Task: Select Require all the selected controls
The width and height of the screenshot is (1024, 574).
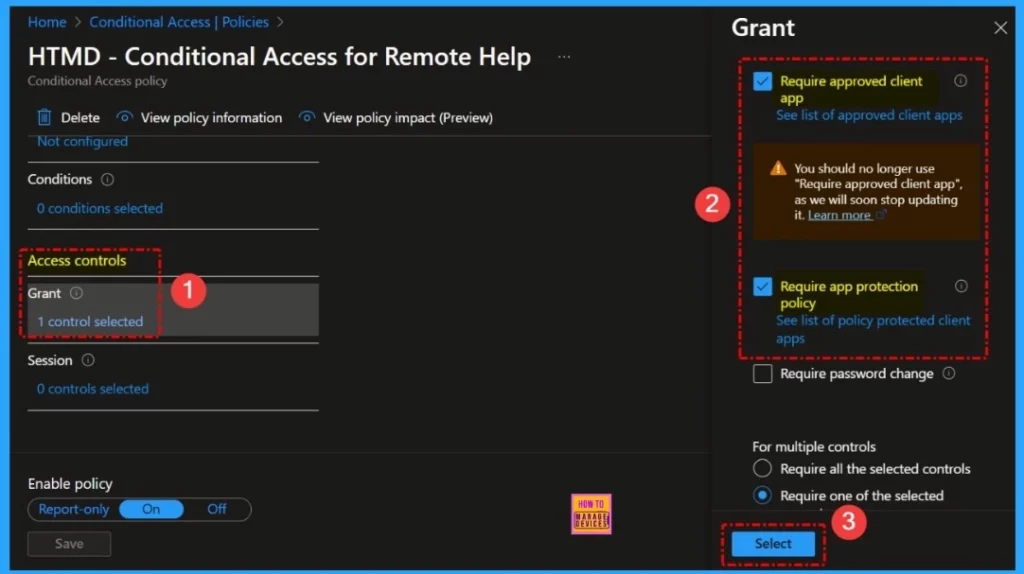Action: (762, 469)
